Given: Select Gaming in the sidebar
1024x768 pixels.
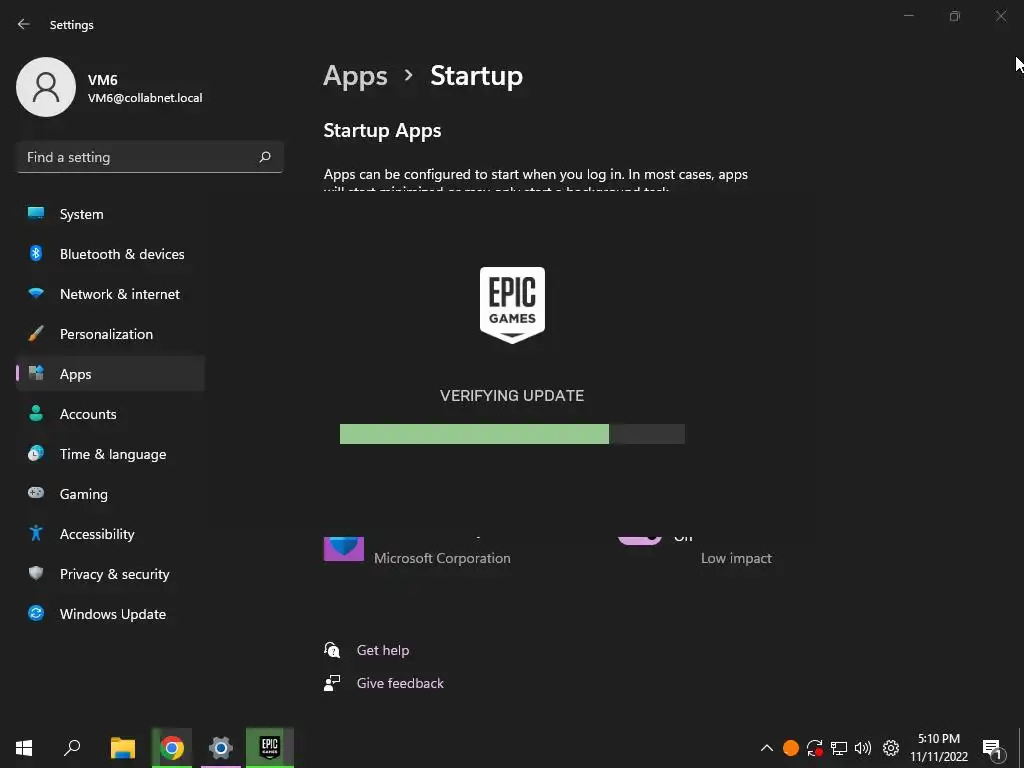Looking at the screenshot, I should (x=110, y=494).
